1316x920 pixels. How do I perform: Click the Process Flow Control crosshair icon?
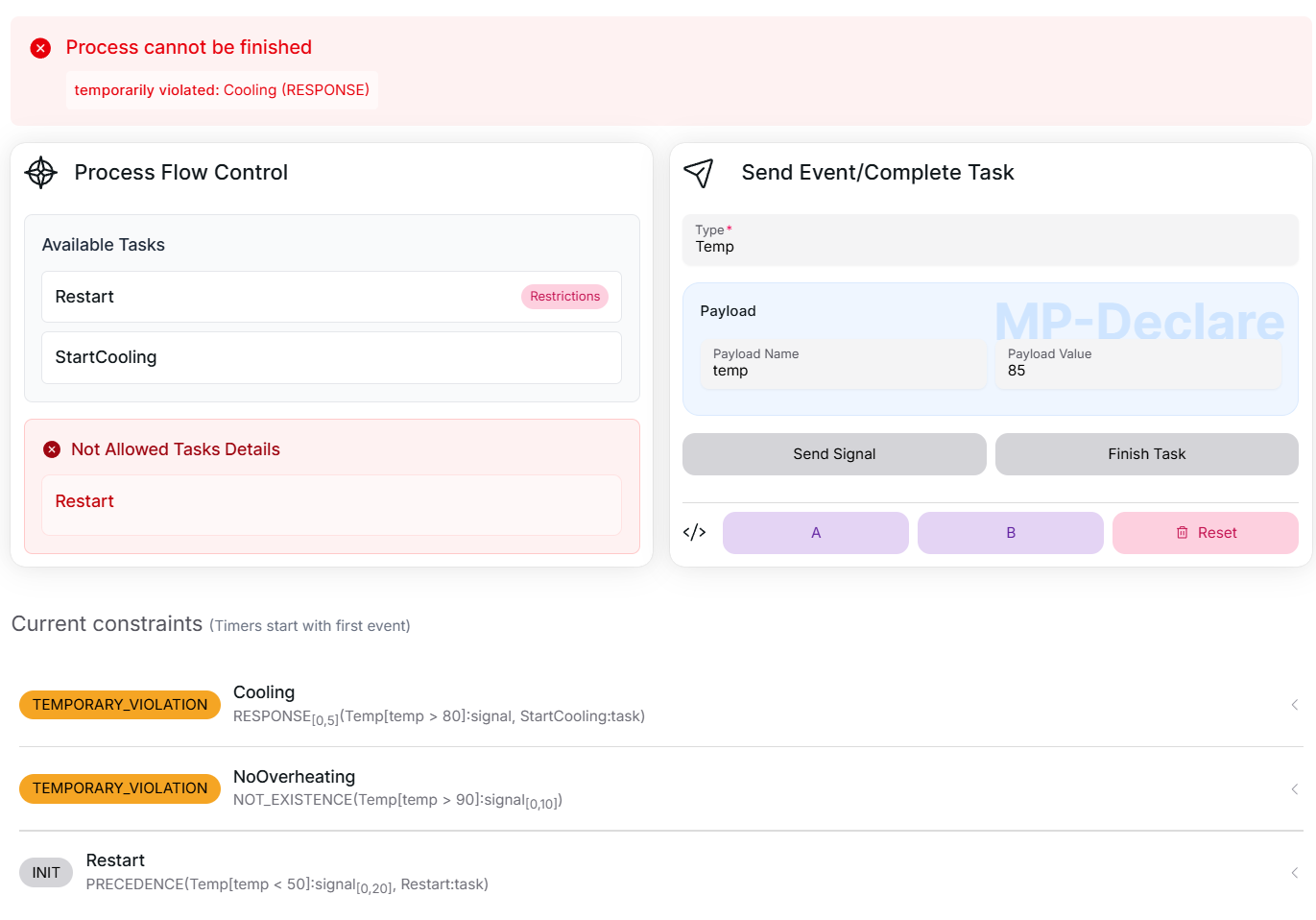coord(41,173)
